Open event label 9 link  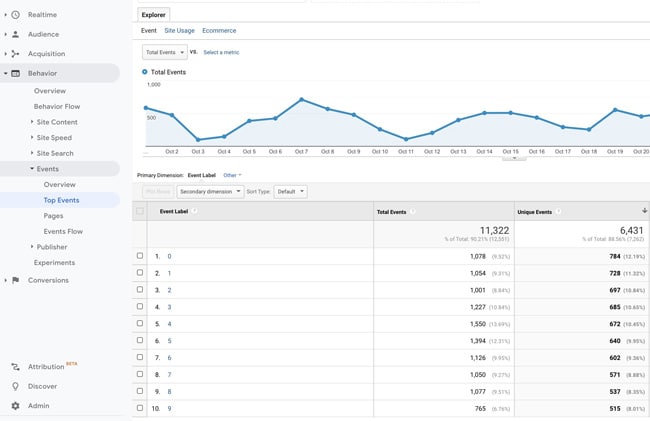169,408
